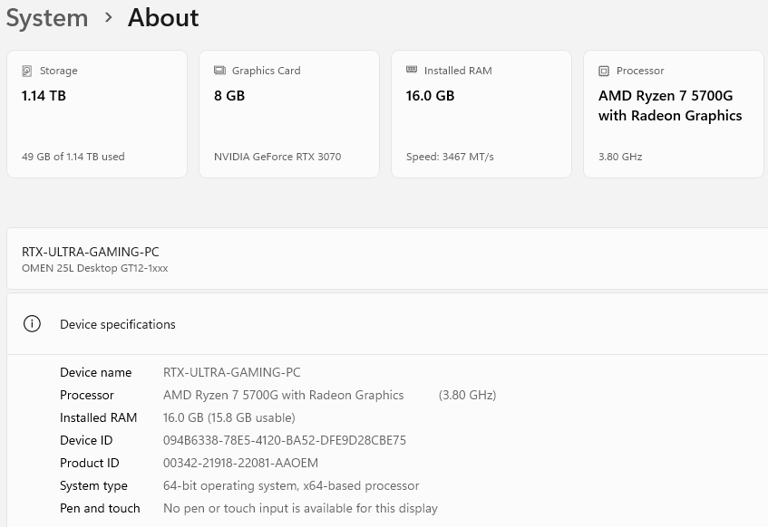Open the Graphics Card 8 GB card
The image size is (768, 527).
289,114
